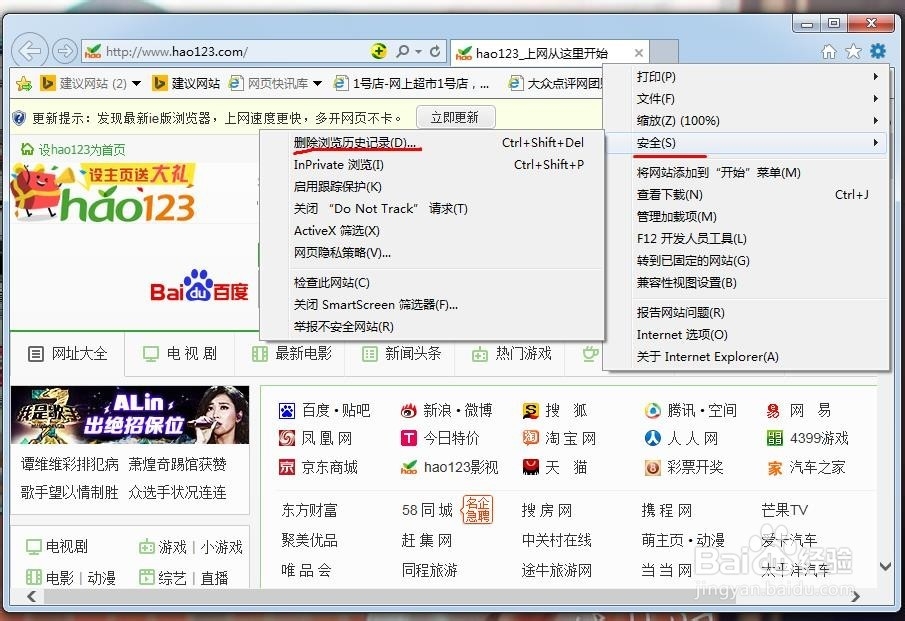The image size is (905, 621).
Task: Expand 缩放(Z) (100%) submenu
Action: 746,121
